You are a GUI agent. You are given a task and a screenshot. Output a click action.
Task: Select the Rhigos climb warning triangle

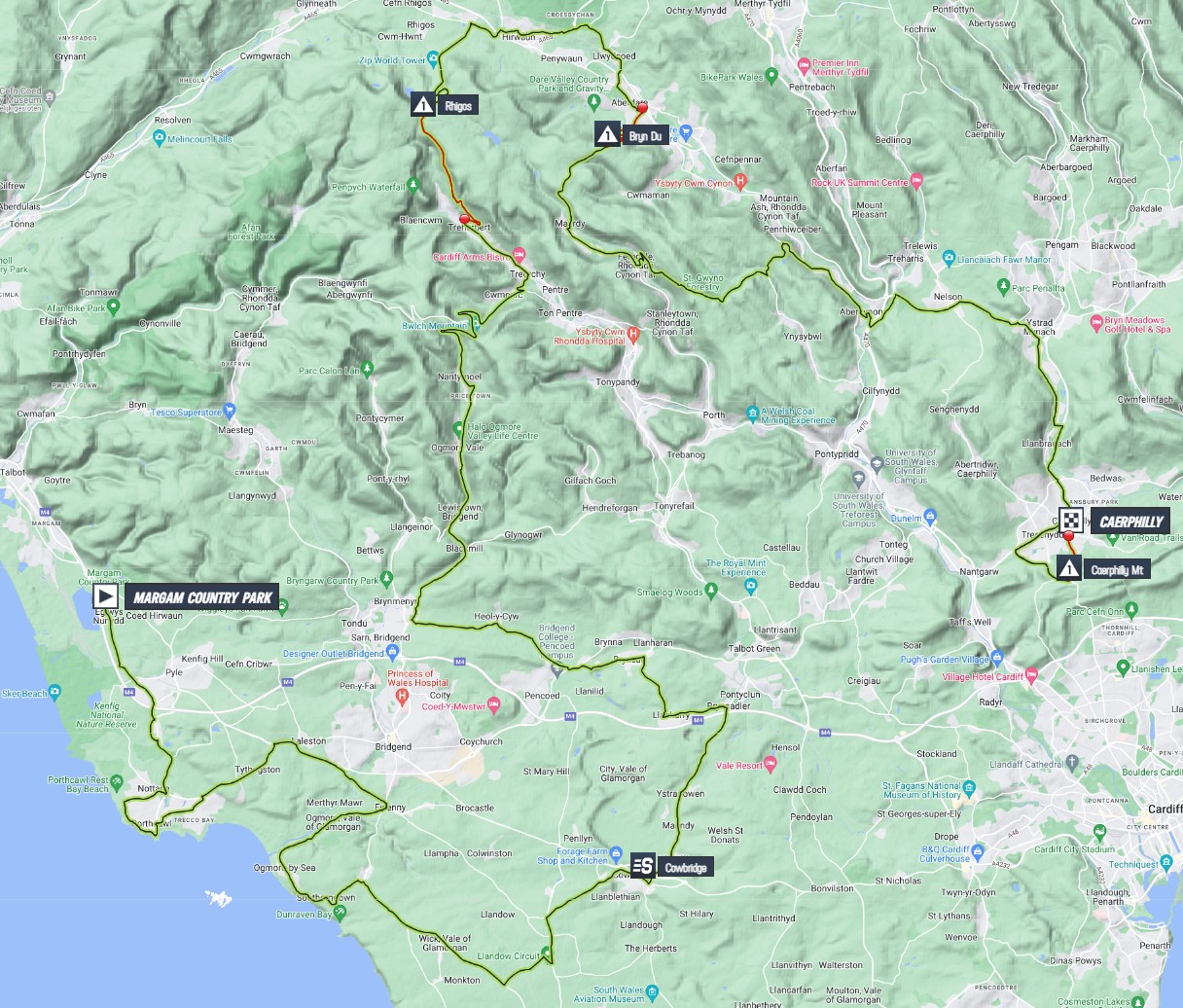tap(422, 104)
